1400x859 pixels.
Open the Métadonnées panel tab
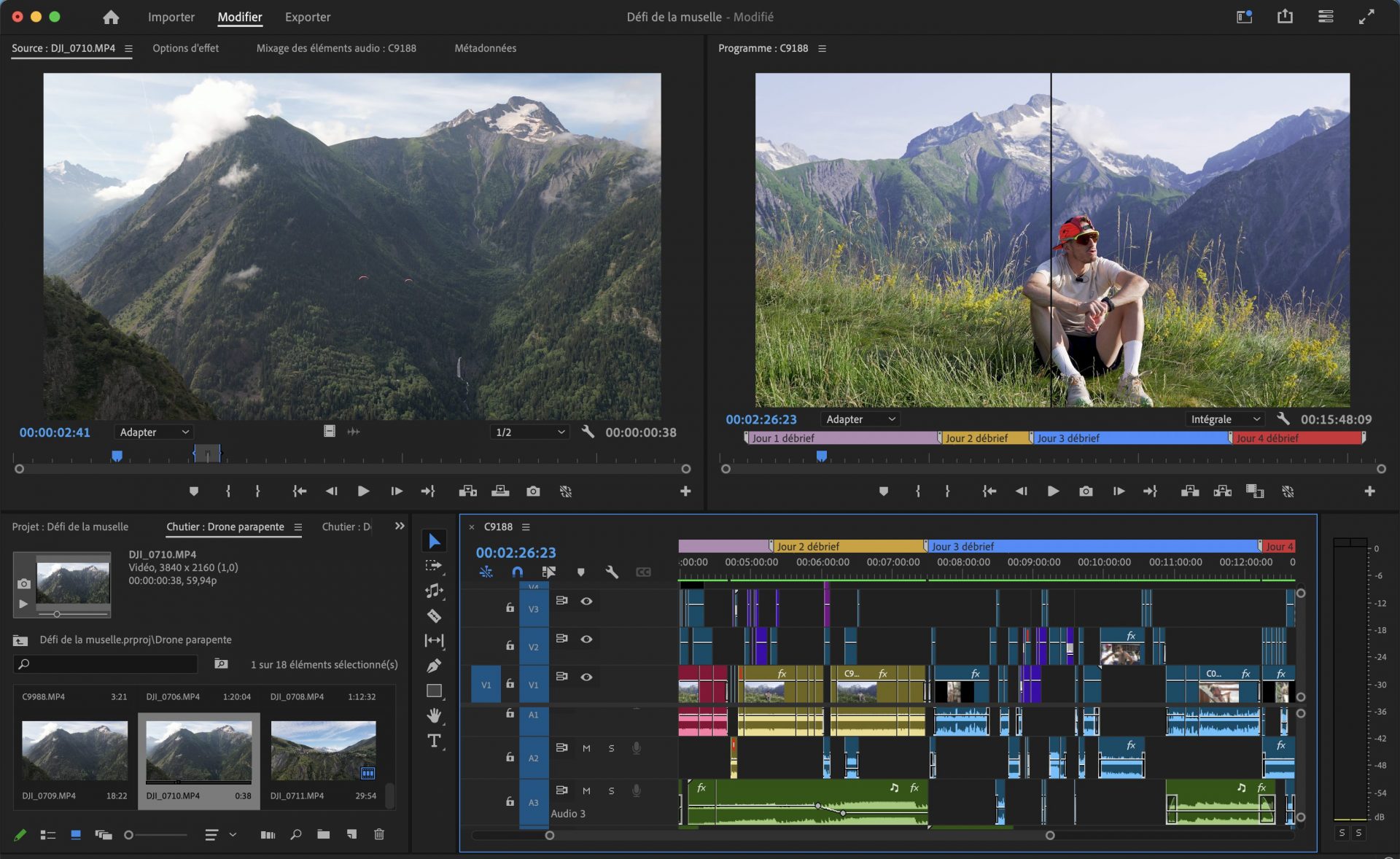(x=485, y=48)
